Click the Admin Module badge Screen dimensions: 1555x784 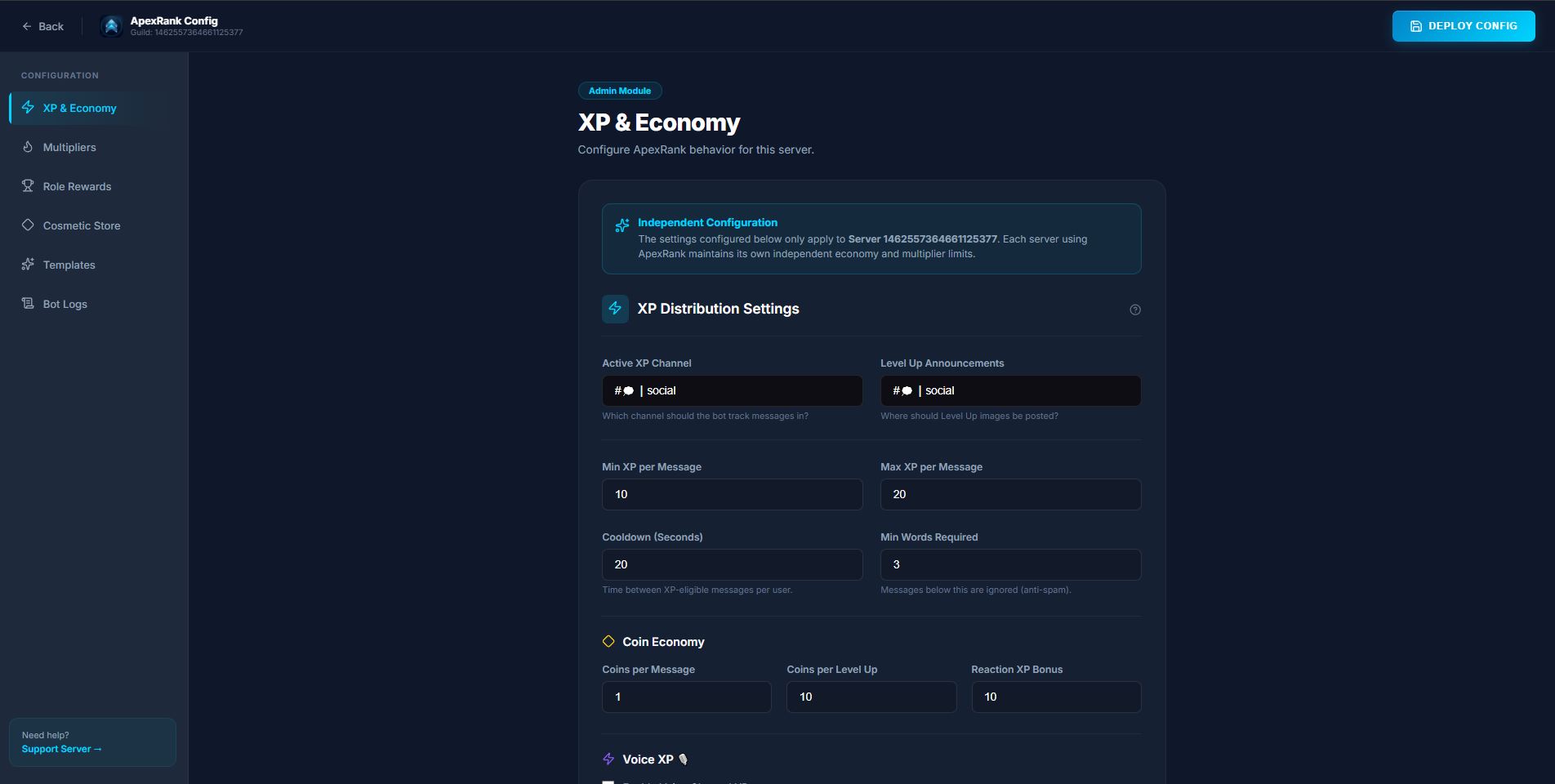[620, 91]
